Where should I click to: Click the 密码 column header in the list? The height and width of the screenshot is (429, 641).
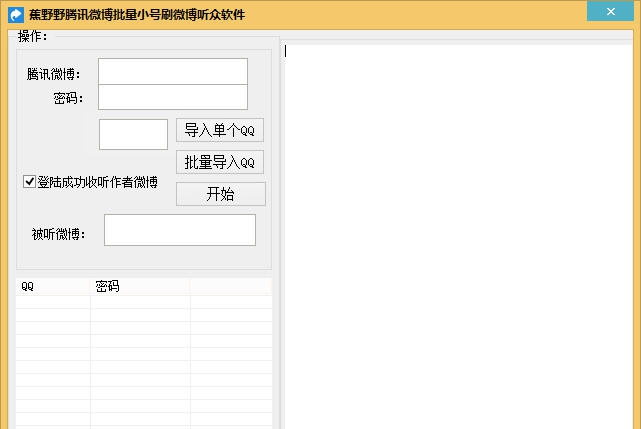tap(140, 286)
